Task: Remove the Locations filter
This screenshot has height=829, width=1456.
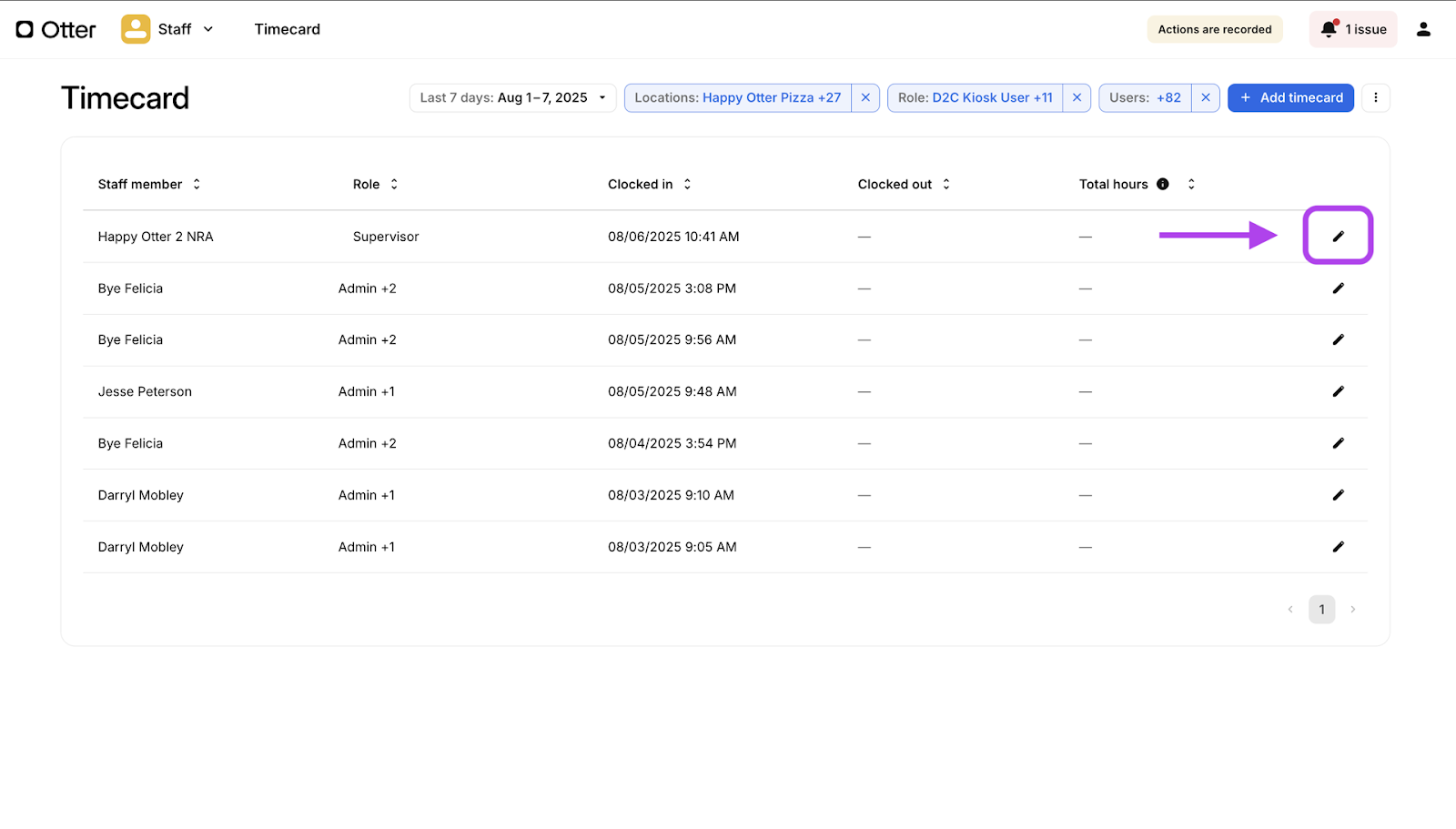Action: (865, 97)
